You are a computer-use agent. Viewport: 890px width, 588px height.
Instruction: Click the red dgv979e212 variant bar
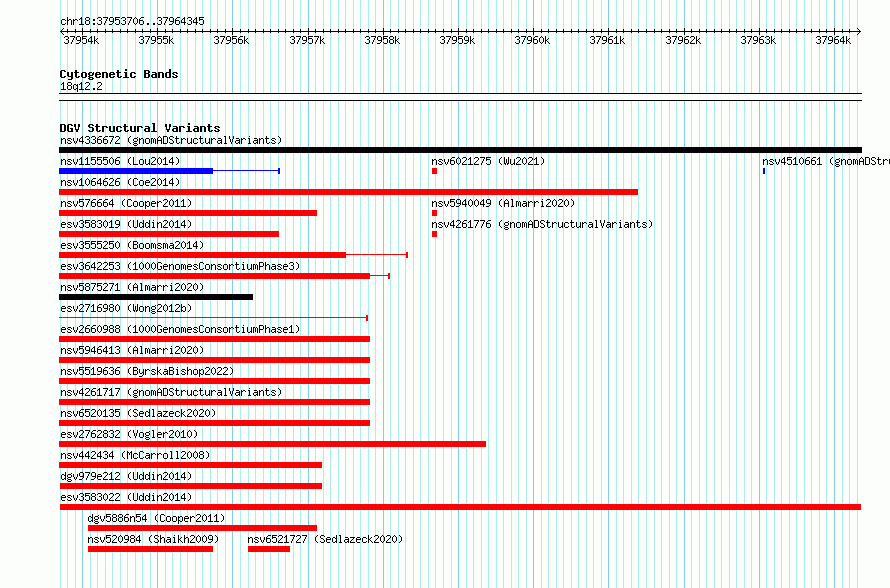click(x=191, y=486)
